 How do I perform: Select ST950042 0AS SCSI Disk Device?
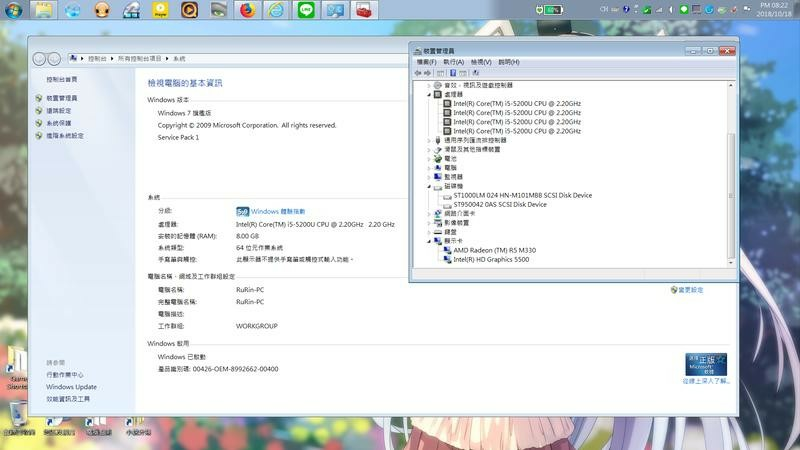tap(500, 205)
